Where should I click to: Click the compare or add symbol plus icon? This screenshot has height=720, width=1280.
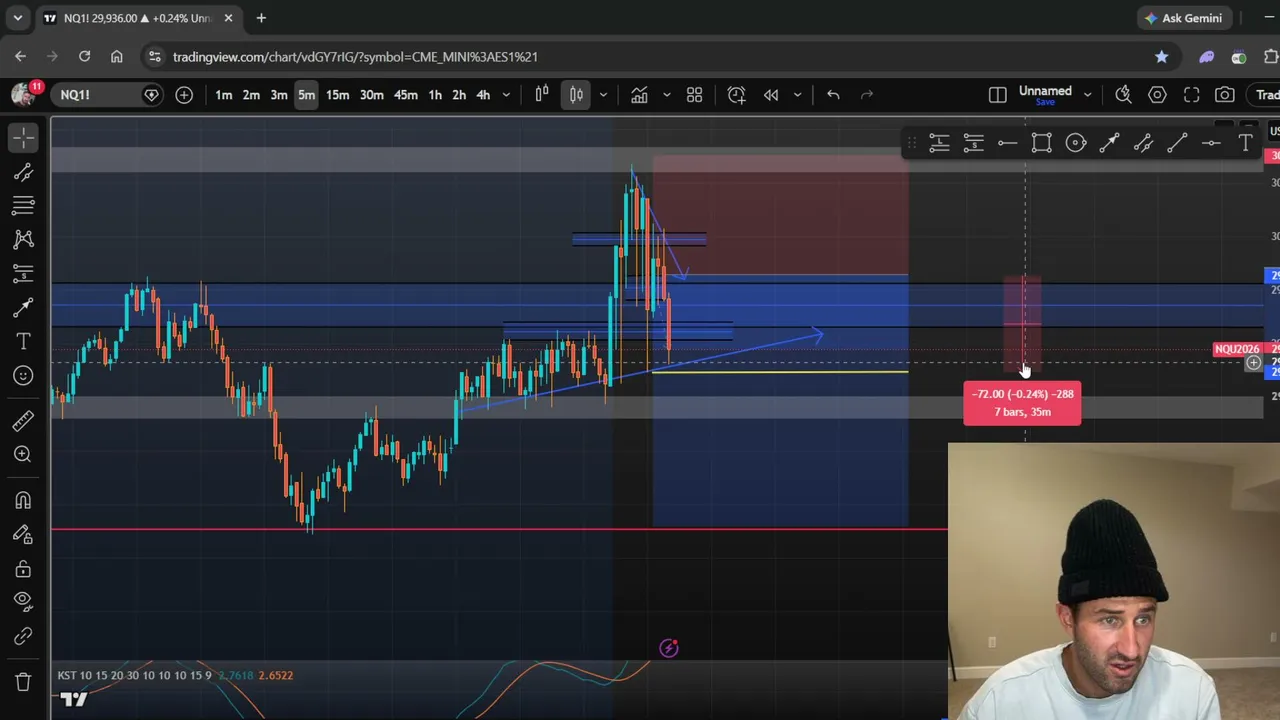[184, 95]
